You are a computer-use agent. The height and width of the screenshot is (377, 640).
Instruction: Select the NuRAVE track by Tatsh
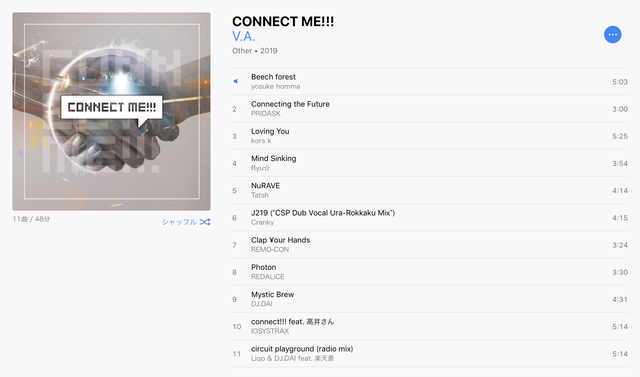coord(430,191)
